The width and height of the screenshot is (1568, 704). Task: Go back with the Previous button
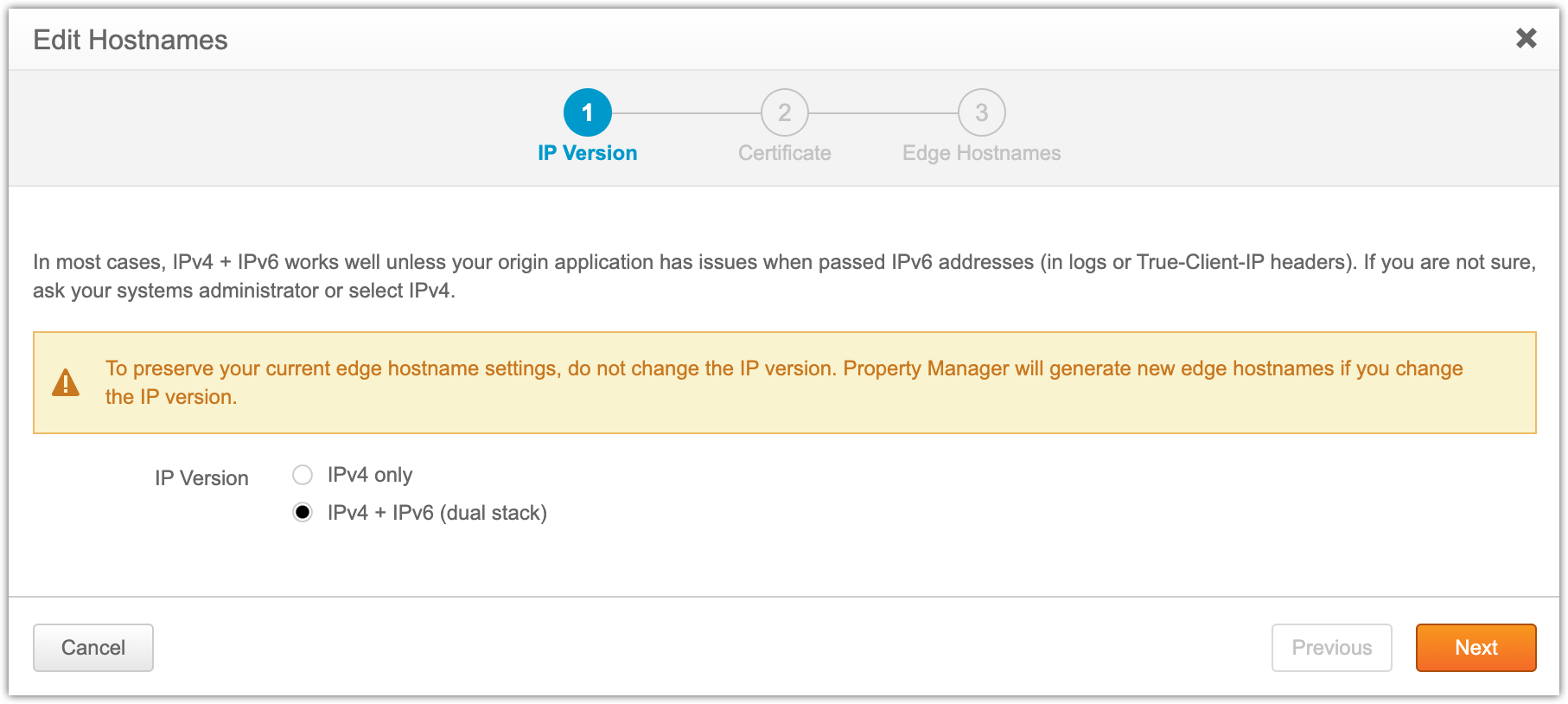click(x=1331, y=648)
